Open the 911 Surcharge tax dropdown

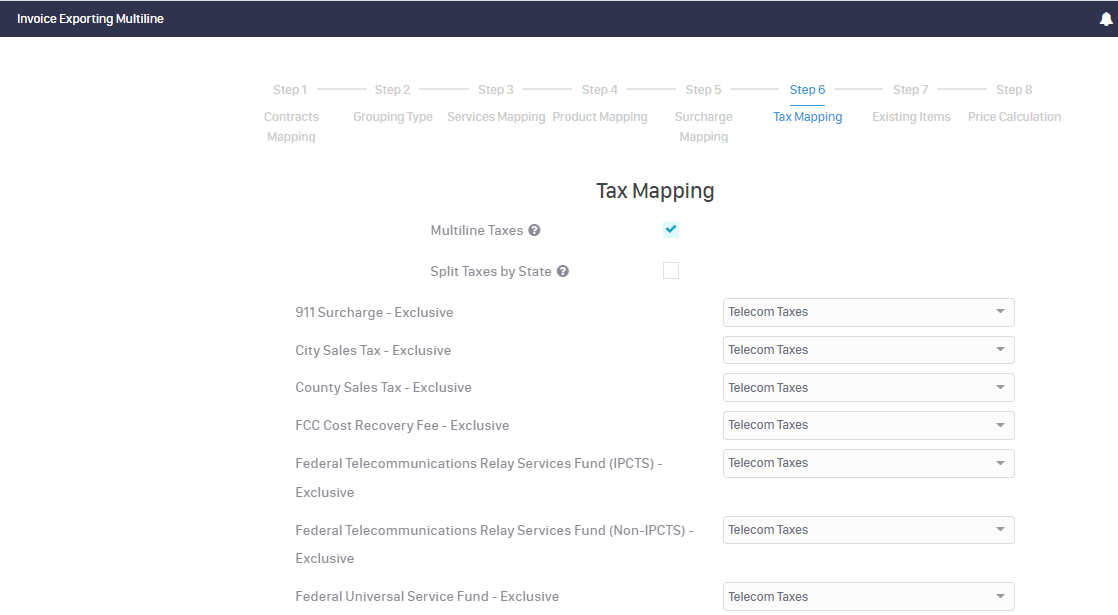point(868,312)
